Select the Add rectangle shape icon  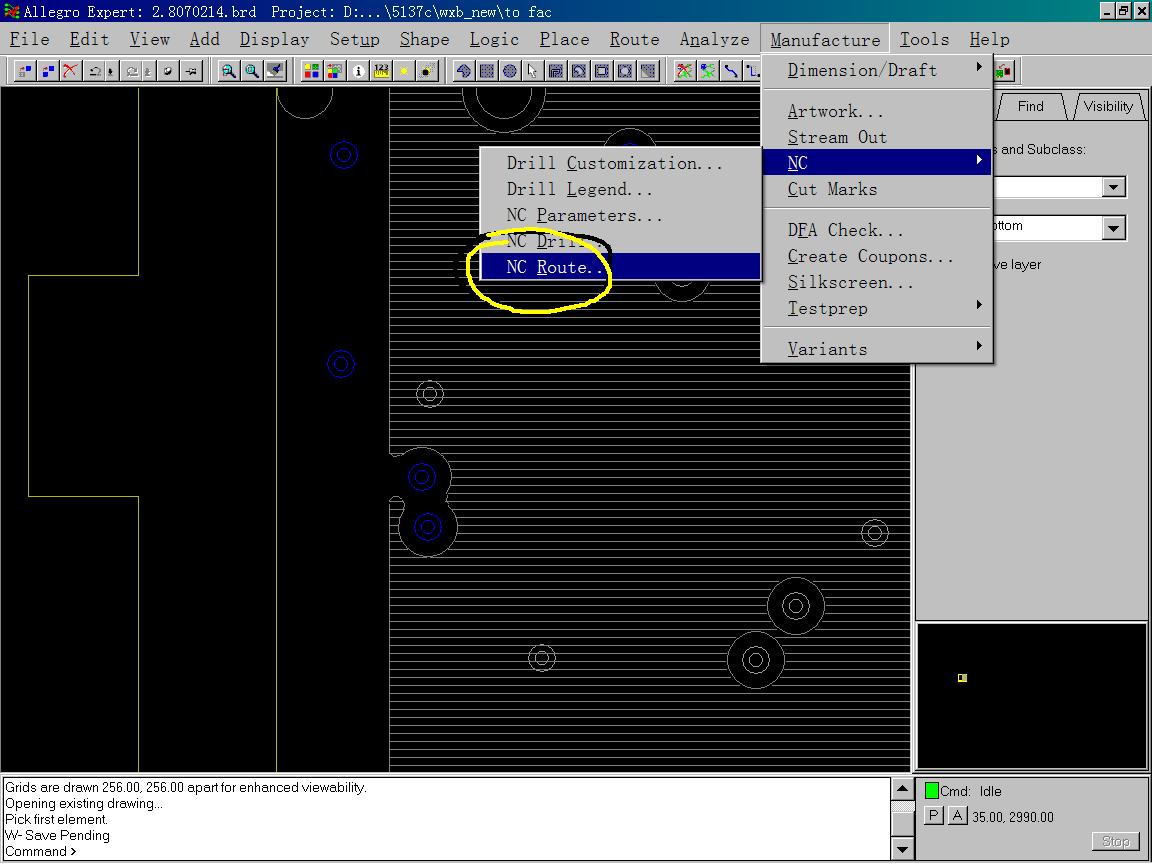486,71
